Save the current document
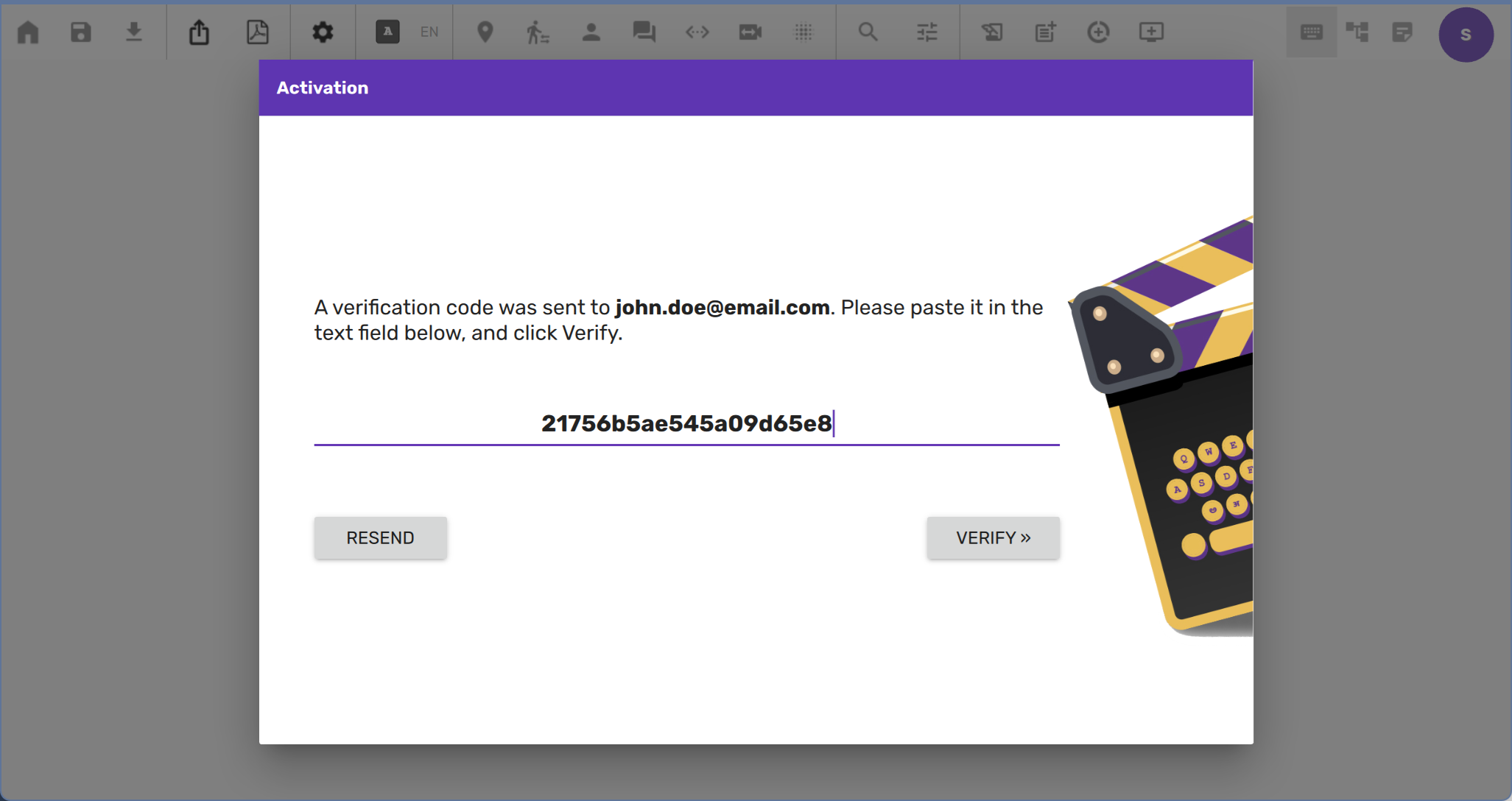The image size is (1512, 801). click(81, 32)
